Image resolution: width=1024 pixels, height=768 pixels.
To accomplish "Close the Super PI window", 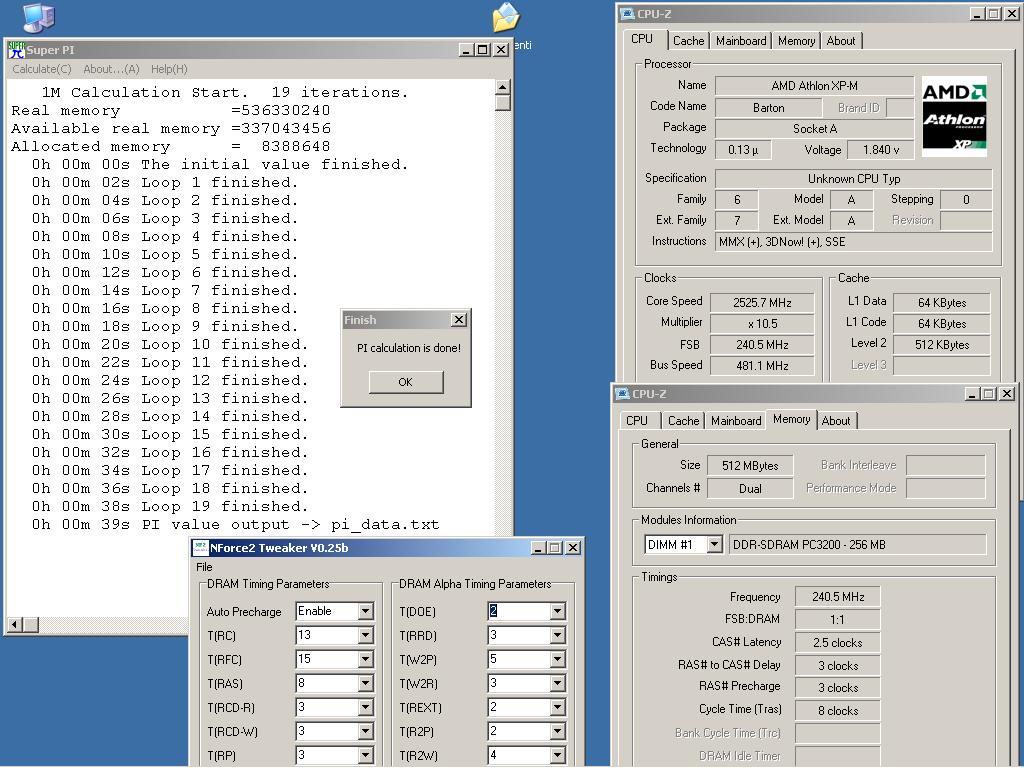I will click(501, 50).
